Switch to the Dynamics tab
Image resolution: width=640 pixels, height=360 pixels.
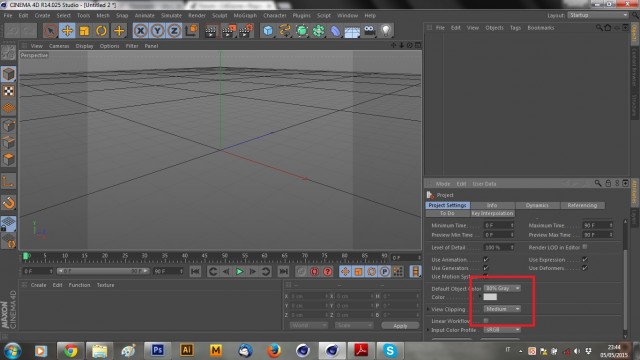(537, 205)
